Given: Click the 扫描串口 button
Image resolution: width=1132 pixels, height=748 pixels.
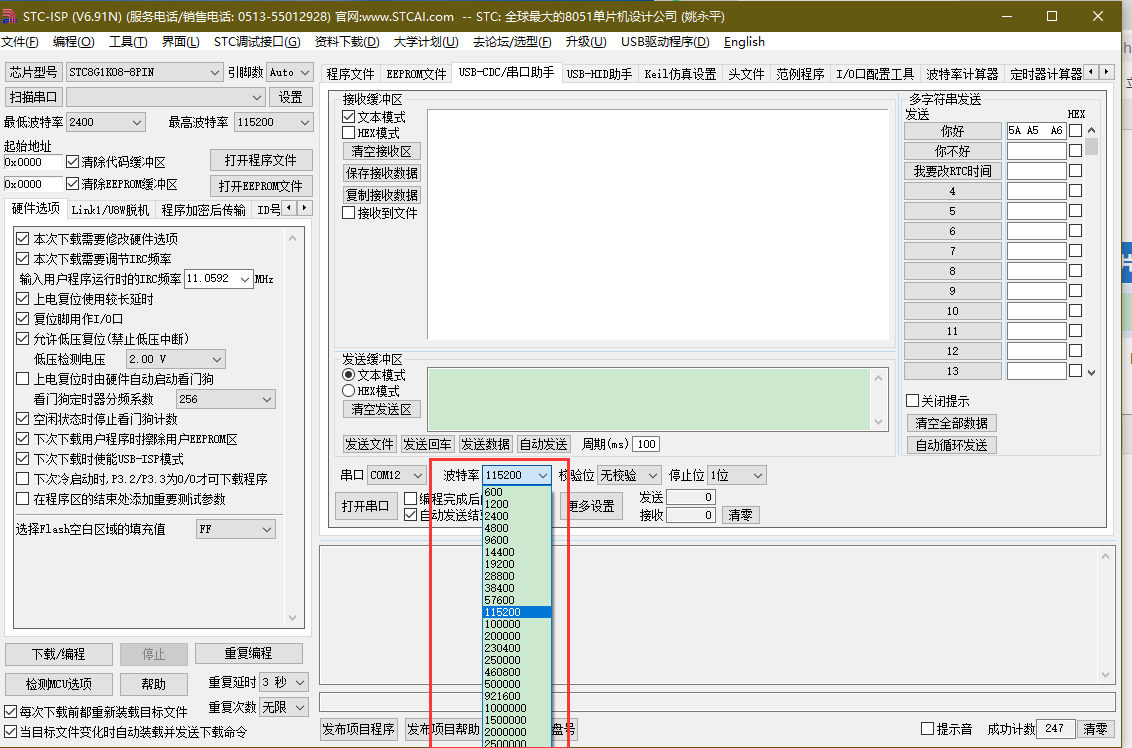Looking at the screenshot, I should pos(33,97).
